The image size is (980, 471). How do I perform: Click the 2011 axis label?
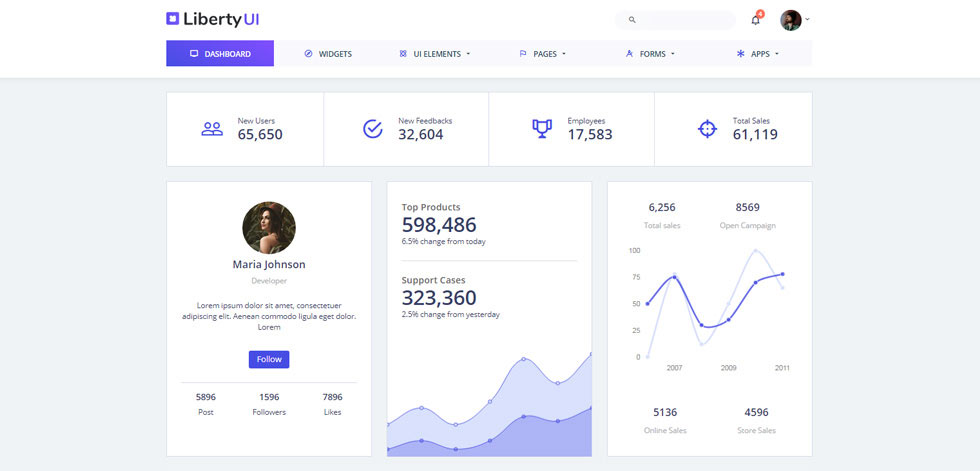coord(782,368)
